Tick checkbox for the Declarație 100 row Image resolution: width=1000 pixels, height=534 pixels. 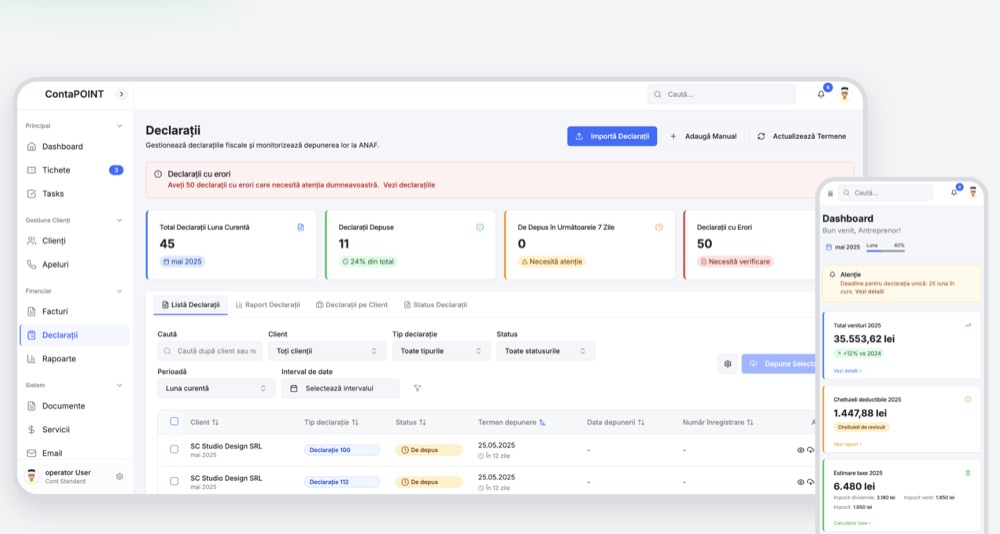[174, 450]
